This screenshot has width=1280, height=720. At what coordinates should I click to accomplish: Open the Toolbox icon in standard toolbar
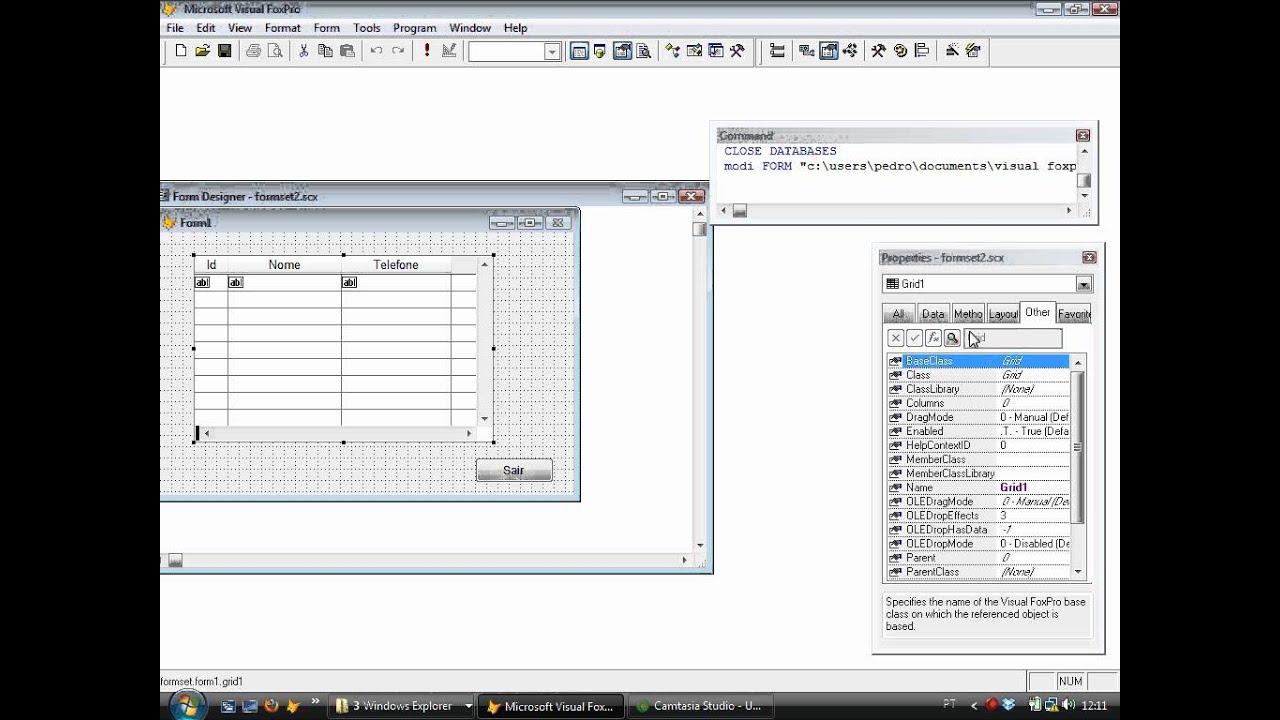click(738, 51)
